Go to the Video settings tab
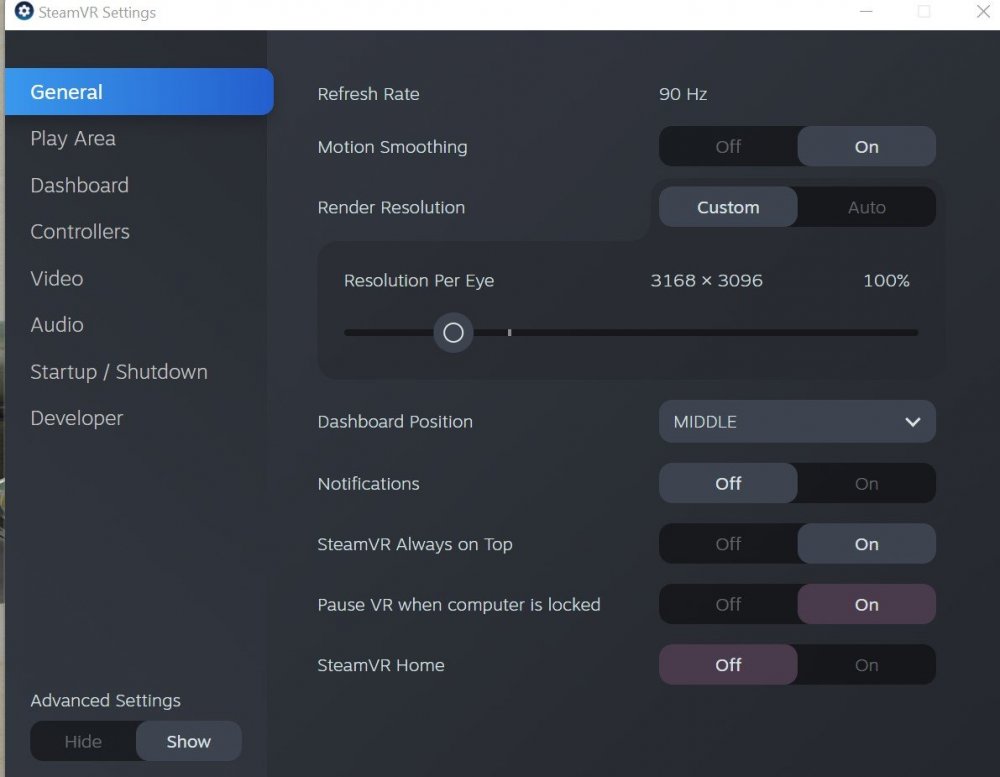This screenshot has height=777, width=1000. pyautogui.click(x=57, y=279)
